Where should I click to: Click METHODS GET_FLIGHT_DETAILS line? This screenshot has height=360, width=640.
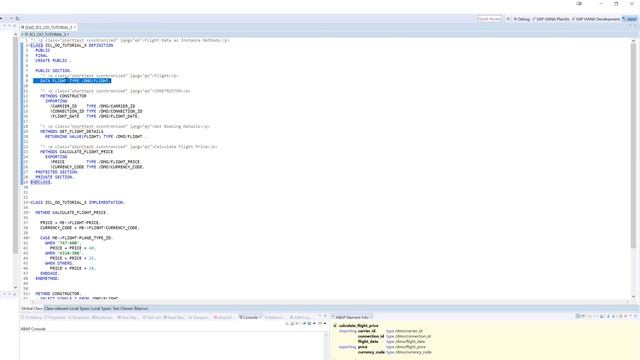click(71, 131)
